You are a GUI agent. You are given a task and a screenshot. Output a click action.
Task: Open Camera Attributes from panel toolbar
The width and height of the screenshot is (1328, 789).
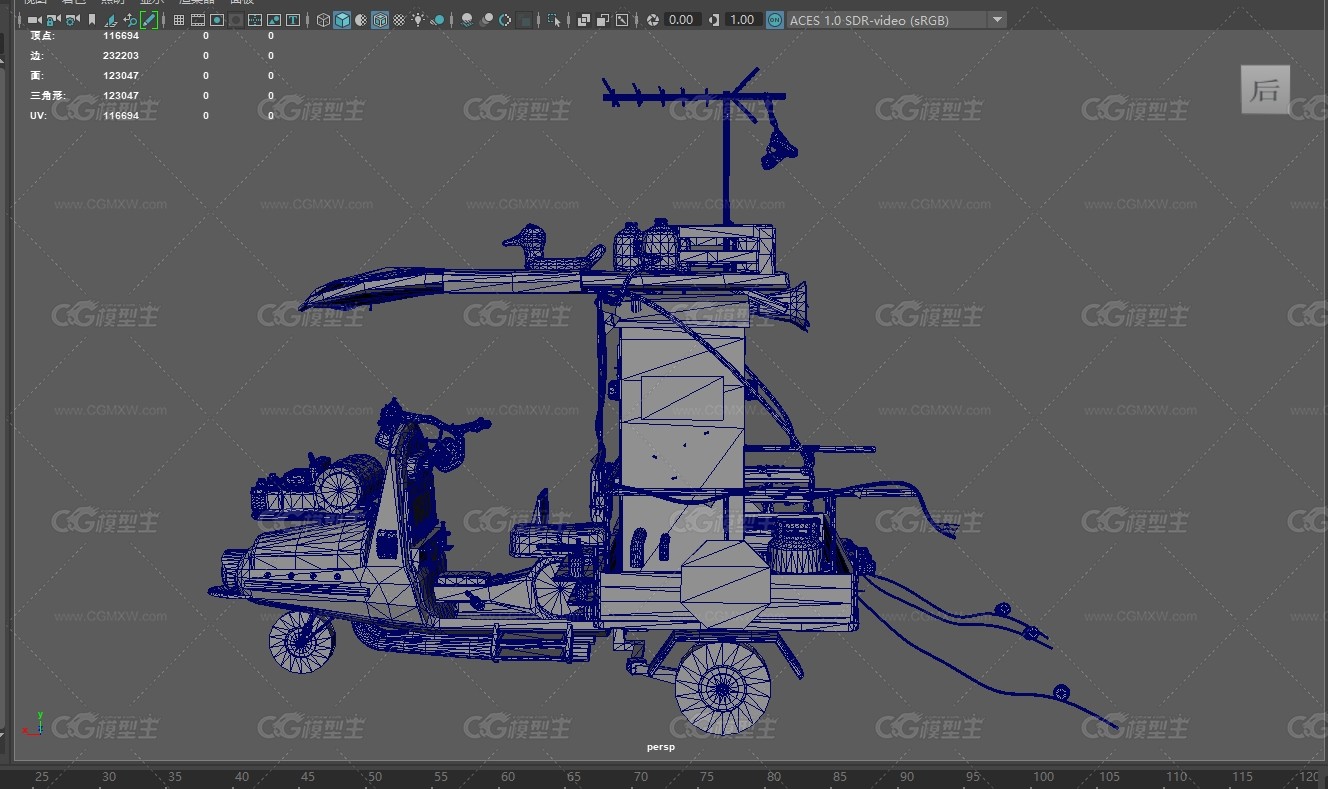point(72,20)
